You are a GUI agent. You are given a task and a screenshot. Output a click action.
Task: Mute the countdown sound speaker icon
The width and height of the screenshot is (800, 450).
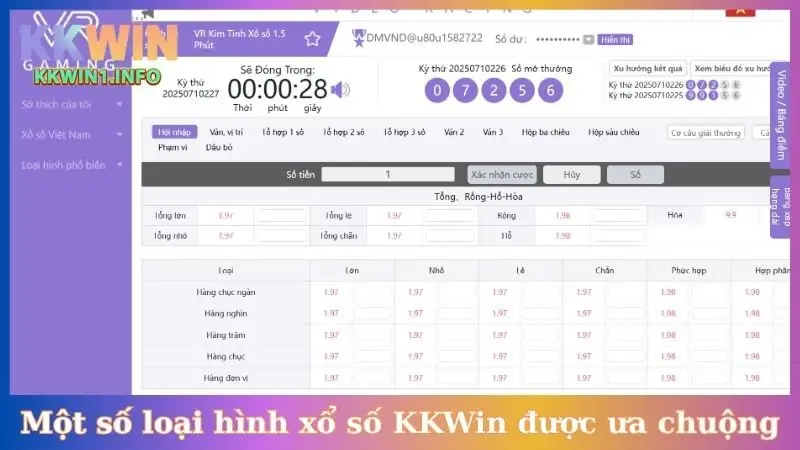[340, 90]
